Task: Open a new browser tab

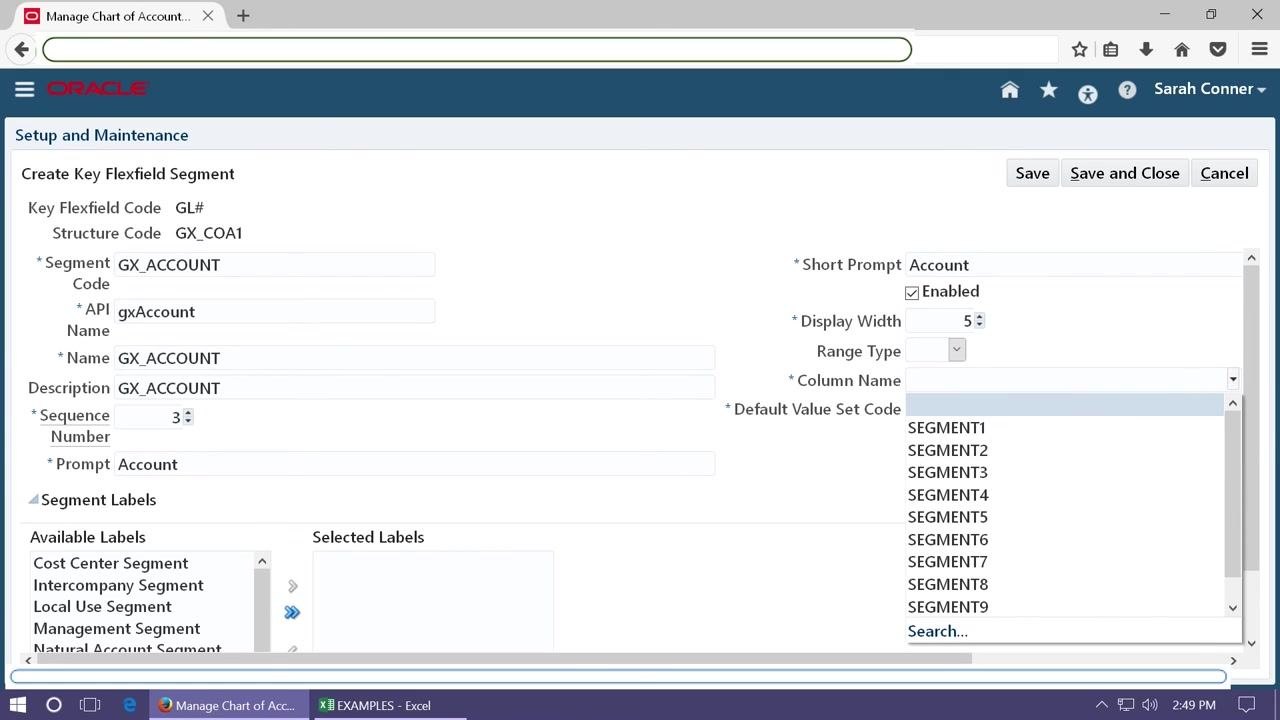Action: (243, 15)
